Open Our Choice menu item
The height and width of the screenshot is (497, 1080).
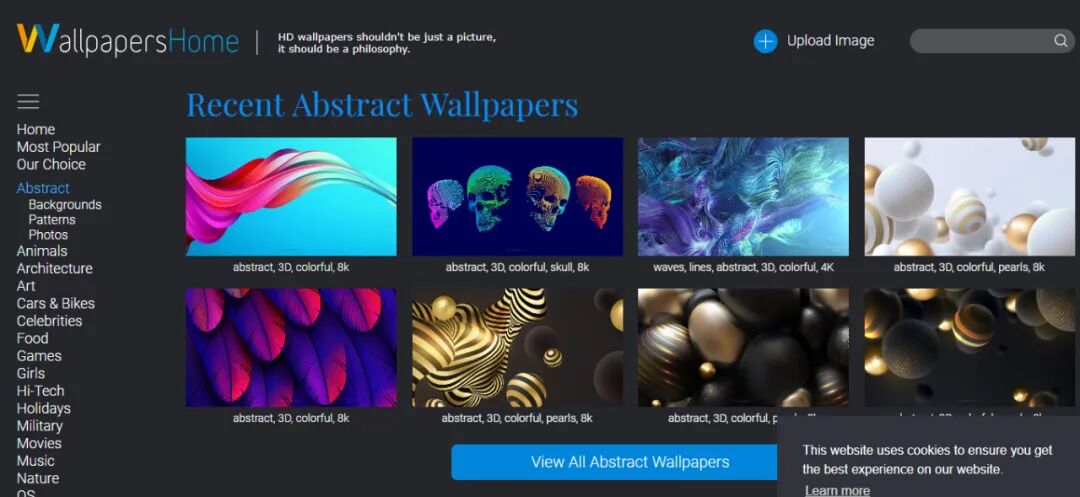tap(51, 165)
